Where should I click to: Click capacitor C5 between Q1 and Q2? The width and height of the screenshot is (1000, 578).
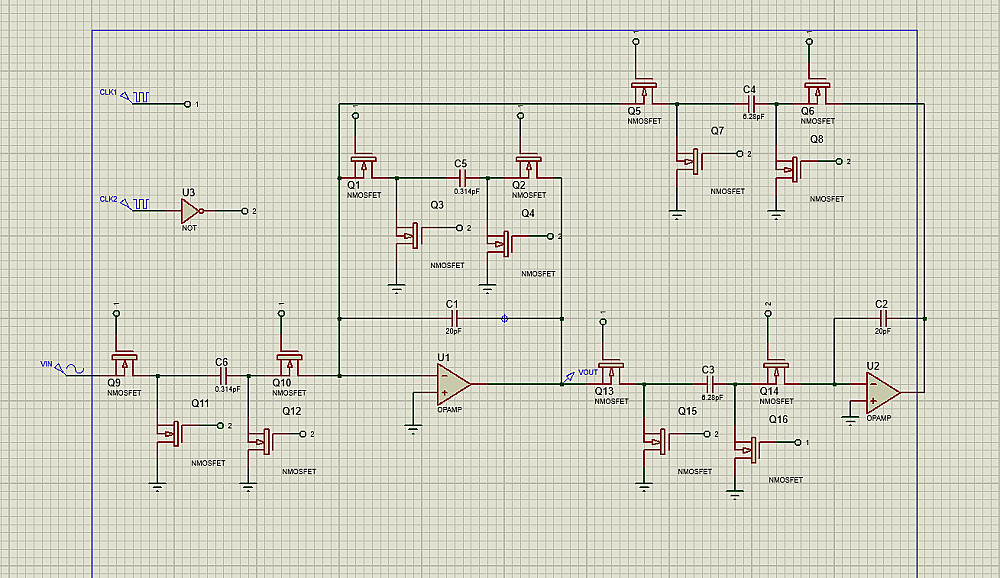click(462, 177)
